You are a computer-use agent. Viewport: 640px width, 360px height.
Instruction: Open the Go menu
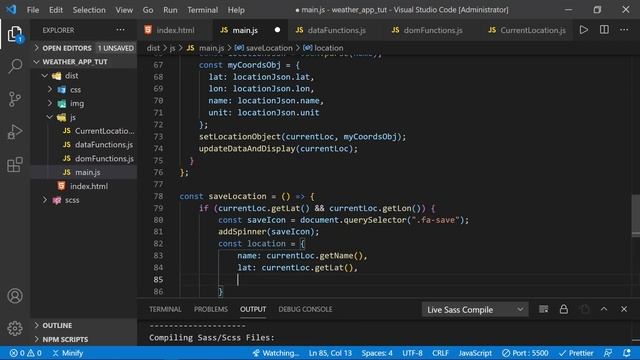pyautogui.click(x=148, y=10)
